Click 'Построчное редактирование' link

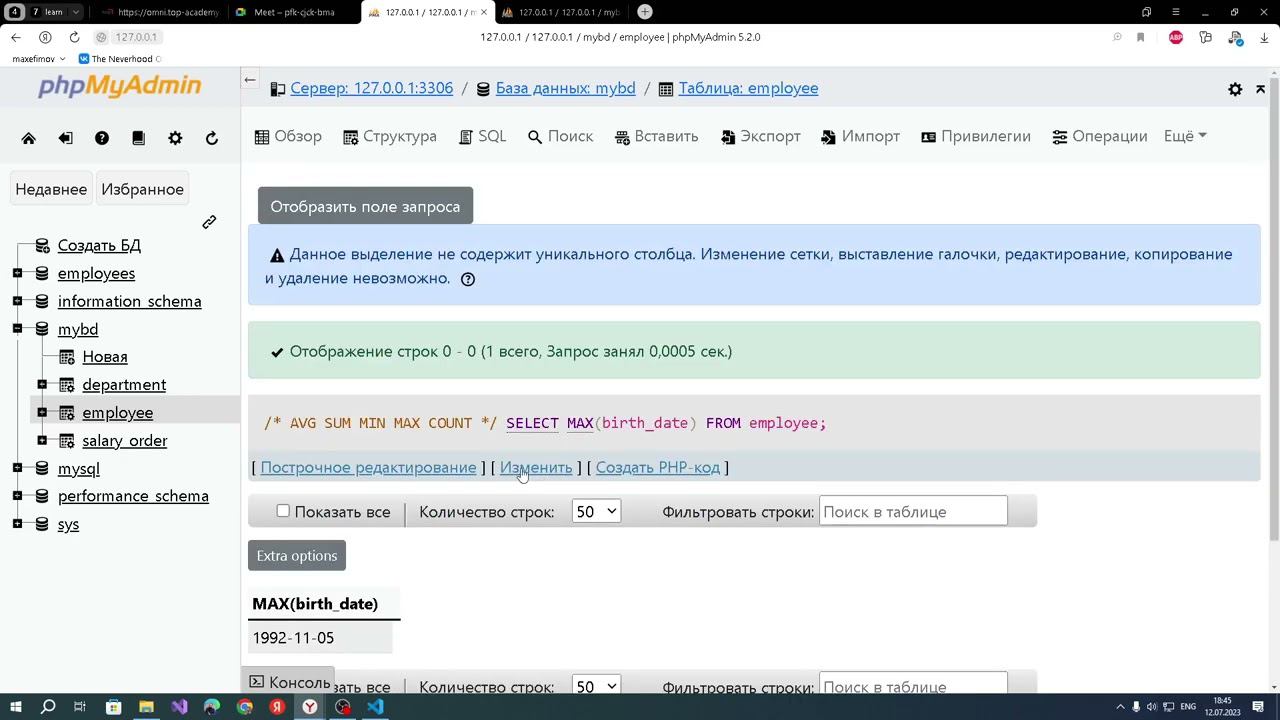point(368,468)
